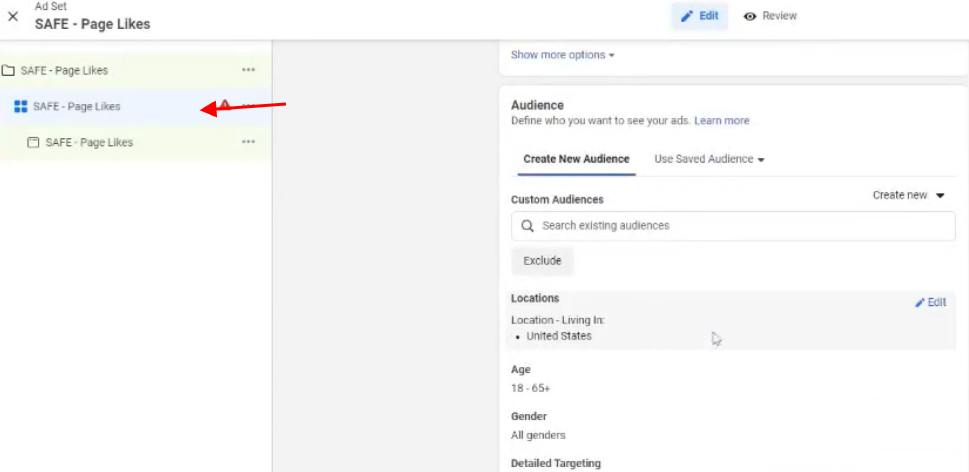
Task: Open the campaign folder icon SAFE - Page Likes
Action: click(x=8, y=70)
